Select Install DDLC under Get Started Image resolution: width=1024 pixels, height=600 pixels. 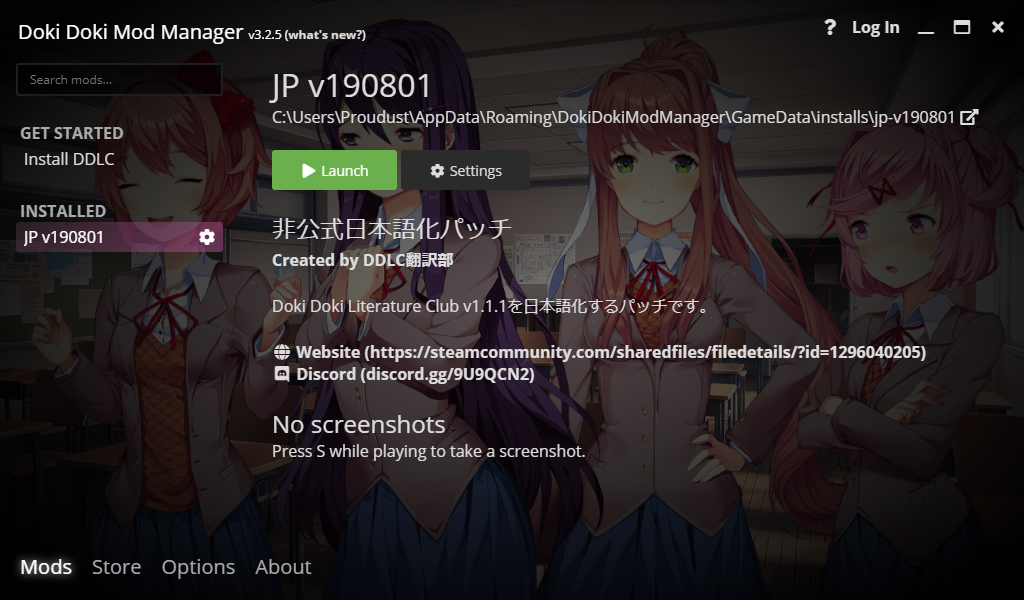point(69,159)
